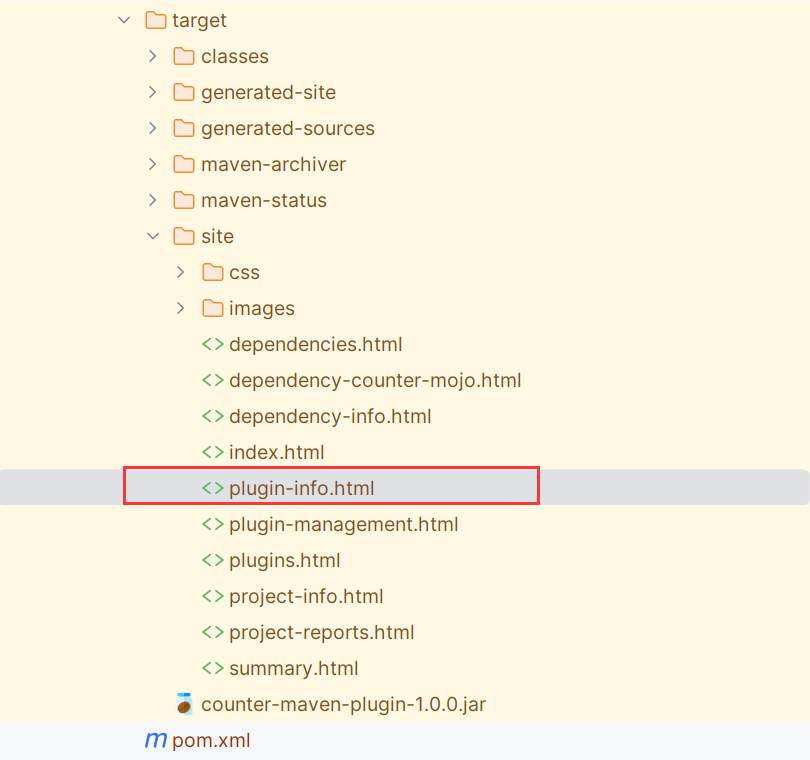Image resolution: width=810 pixels, height=760 pixels.
Task: Select dependency-counter-mojo.html in the tree
Action: click(x=375, y=380)
